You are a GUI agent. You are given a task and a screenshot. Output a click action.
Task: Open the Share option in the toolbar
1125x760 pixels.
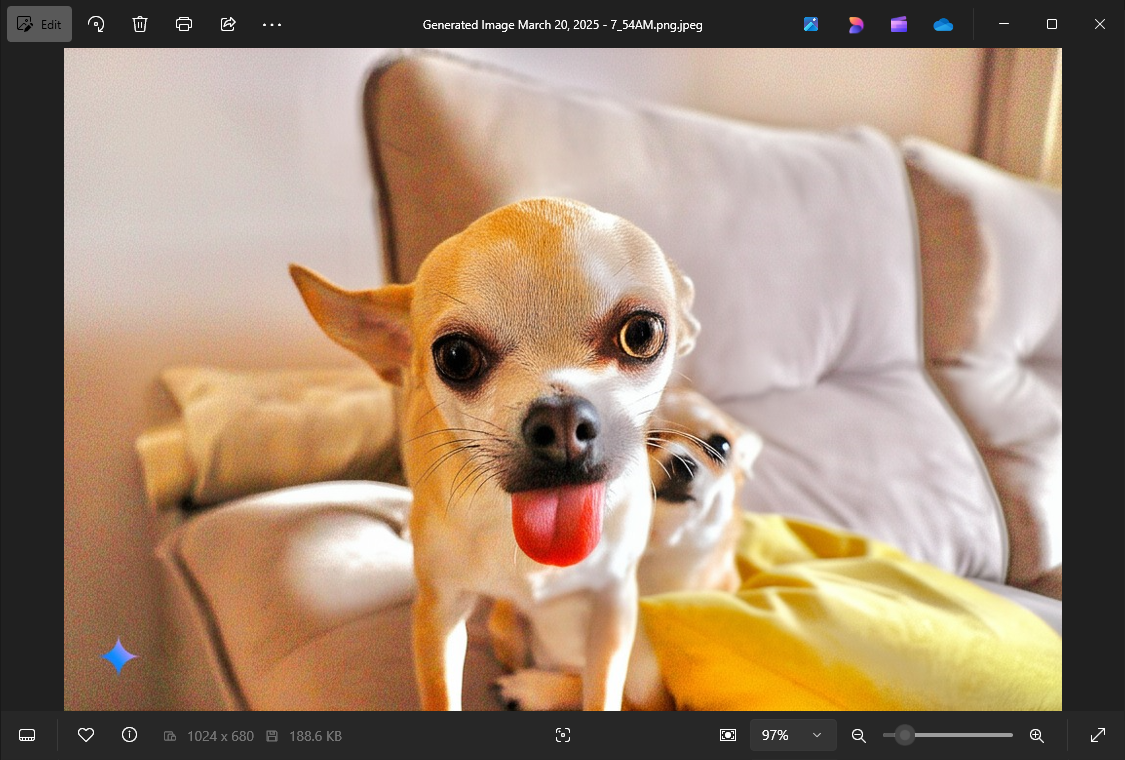coord(228,24)
